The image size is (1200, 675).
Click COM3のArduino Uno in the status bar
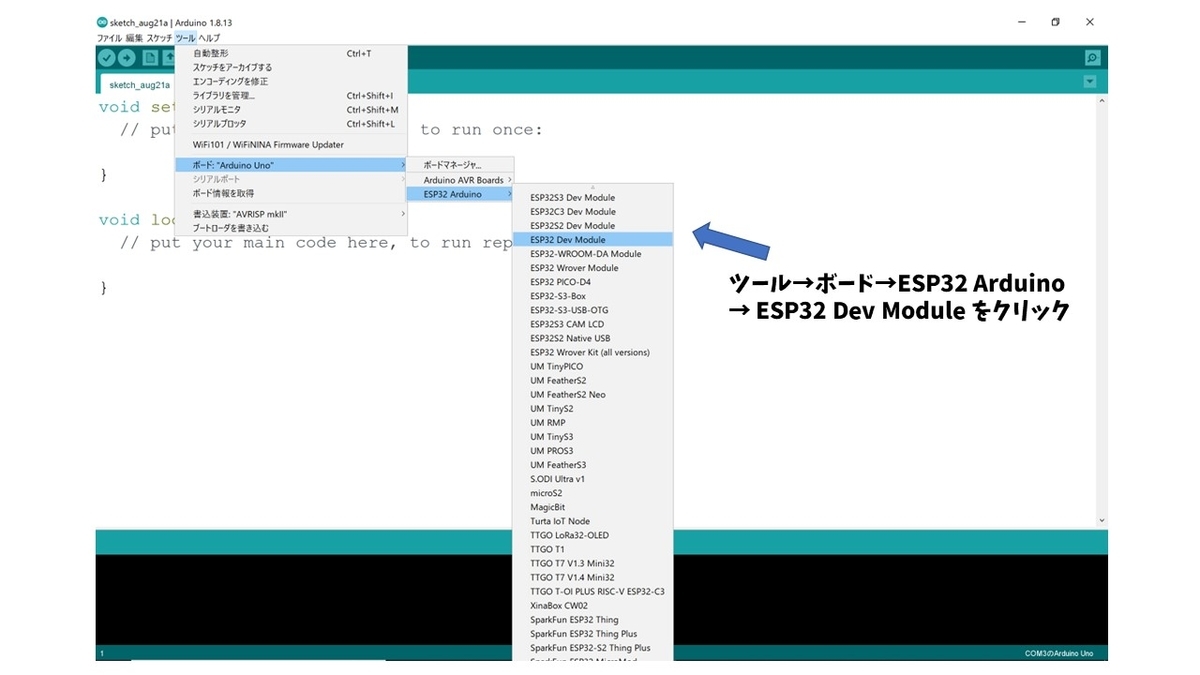tap(1057, 652)
